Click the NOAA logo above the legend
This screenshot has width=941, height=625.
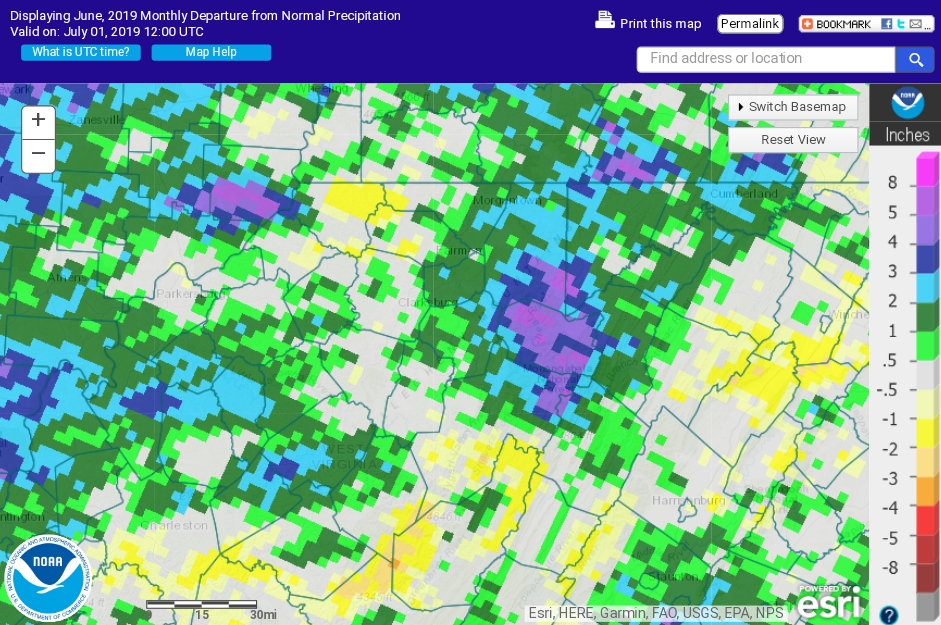coord(904,103)
